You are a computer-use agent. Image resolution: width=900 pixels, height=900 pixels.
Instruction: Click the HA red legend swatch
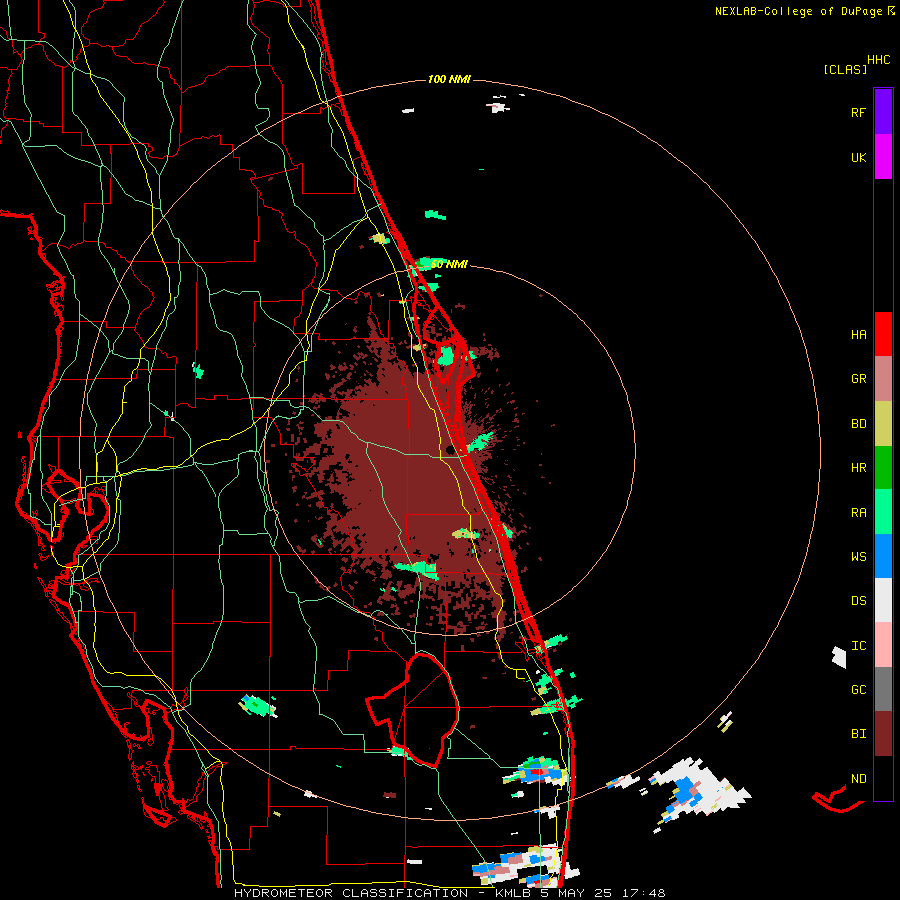click(x=883, y=334)
